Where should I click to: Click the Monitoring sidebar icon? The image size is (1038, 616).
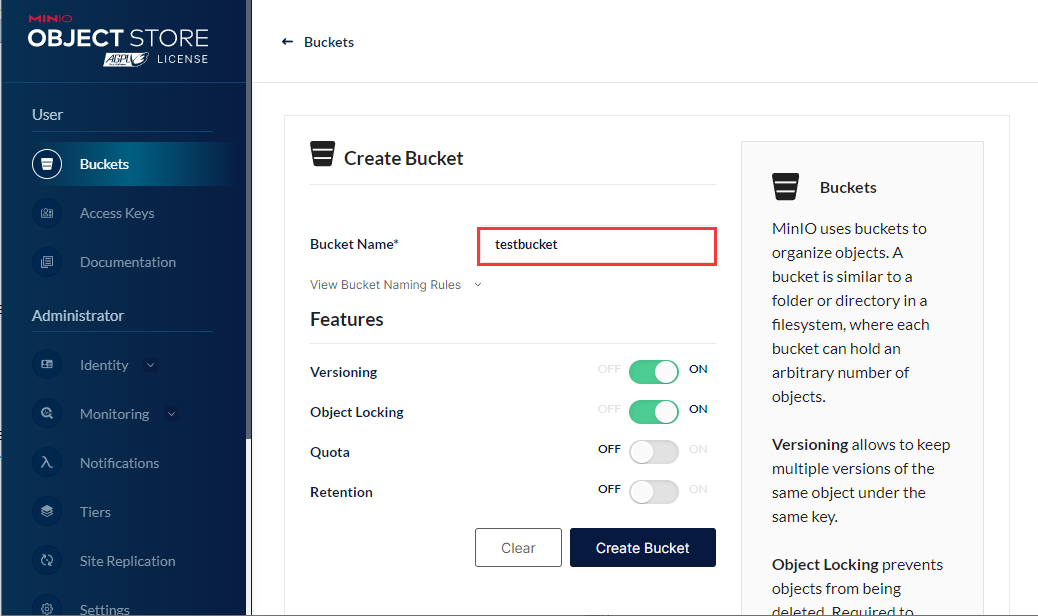click(47, 414)
